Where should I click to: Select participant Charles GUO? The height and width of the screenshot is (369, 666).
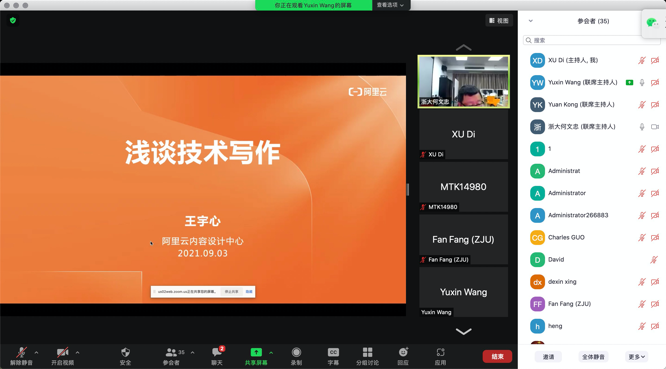pos(592,237)
